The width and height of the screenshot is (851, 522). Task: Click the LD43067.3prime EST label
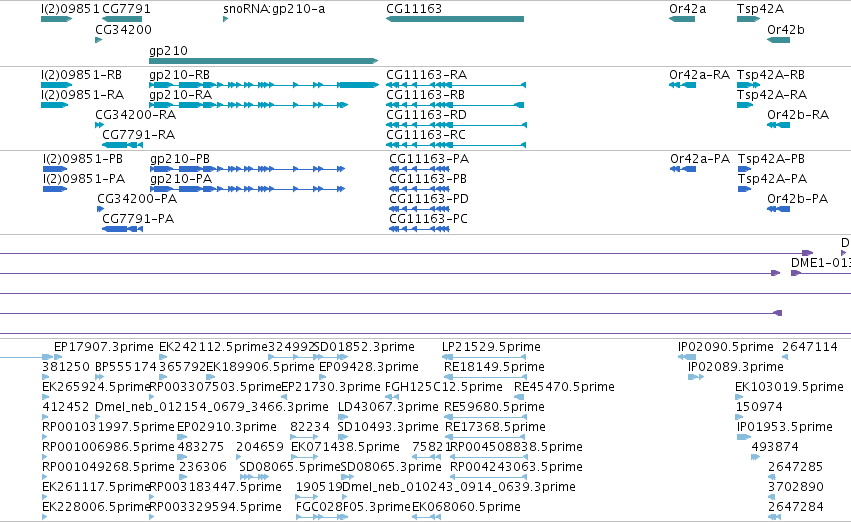(388, 407)
